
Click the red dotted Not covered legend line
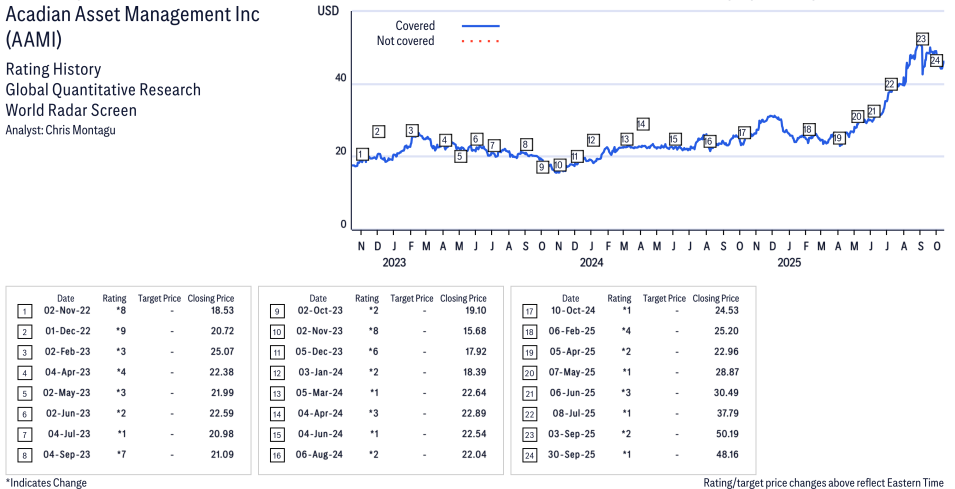point(480,42)
